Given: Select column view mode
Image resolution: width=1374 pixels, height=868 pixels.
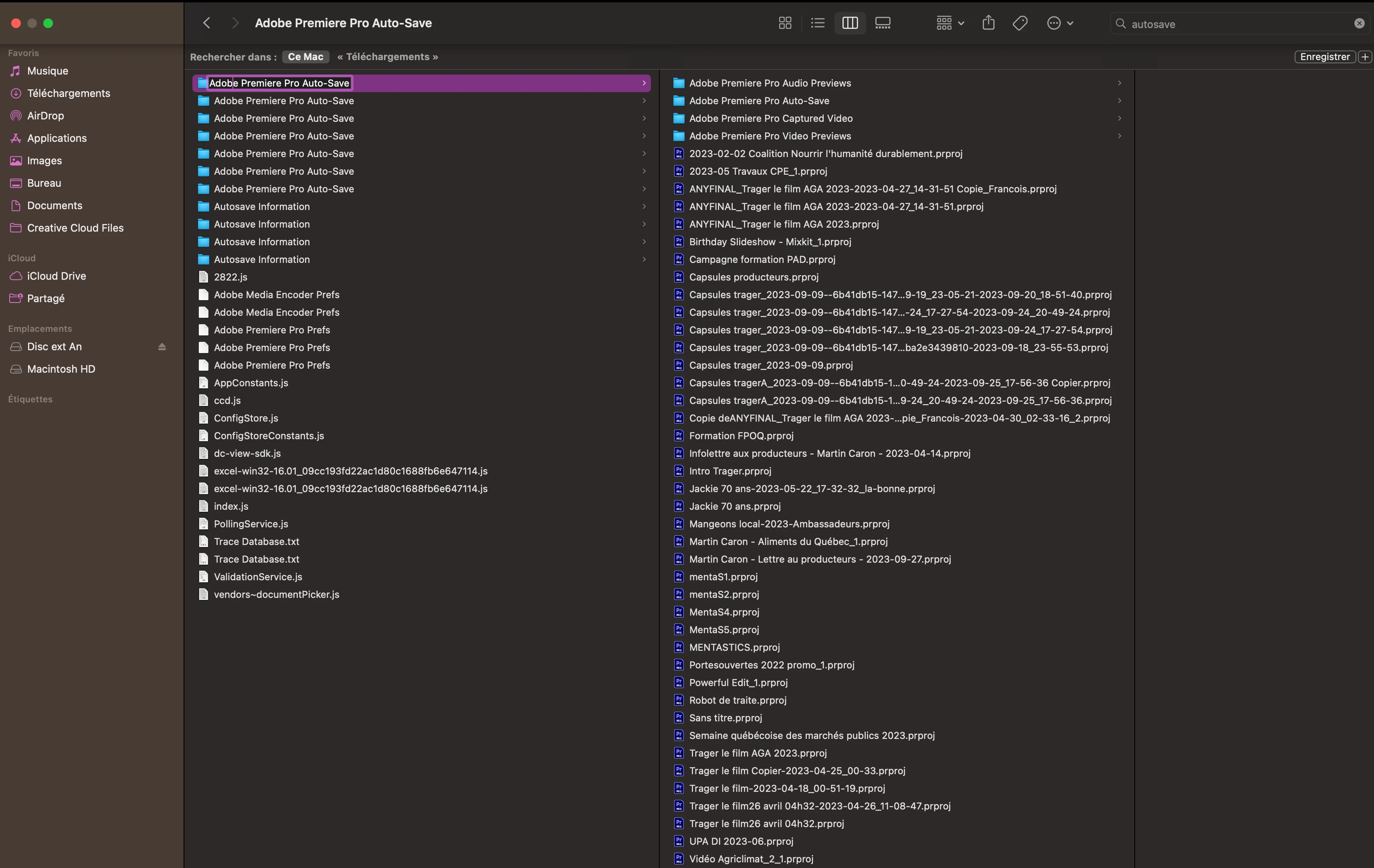Looking at the screenshot, I should click(850, 23).
